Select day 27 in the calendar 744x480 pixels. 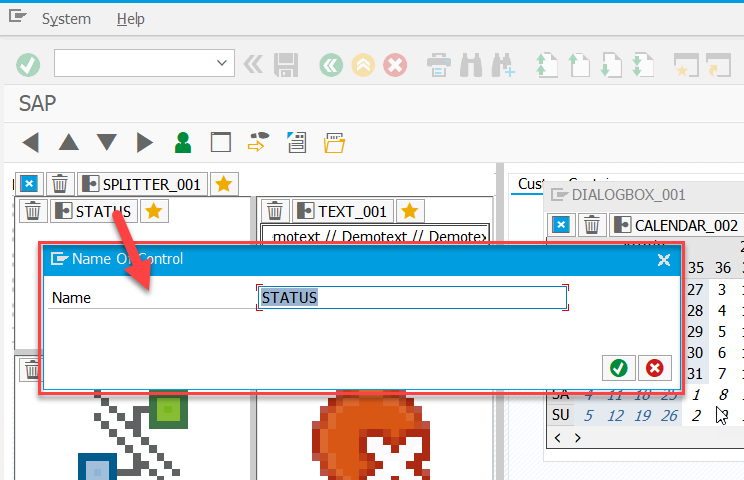(695, 289)
